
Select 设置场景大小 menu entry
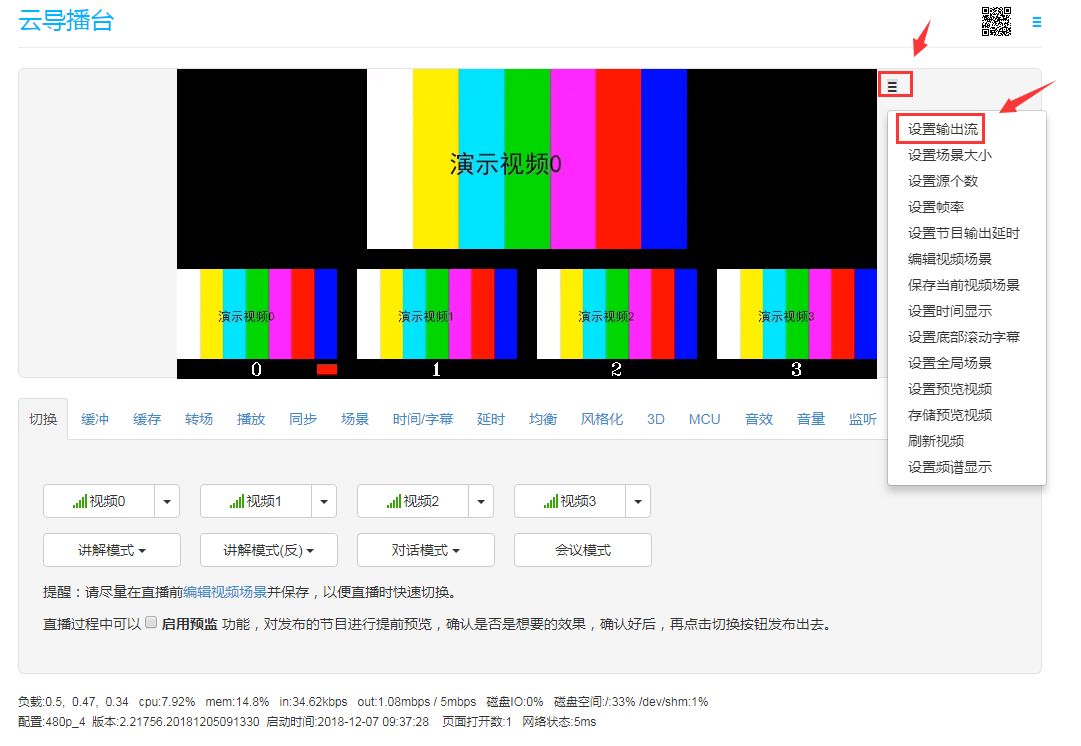point(949,155)
